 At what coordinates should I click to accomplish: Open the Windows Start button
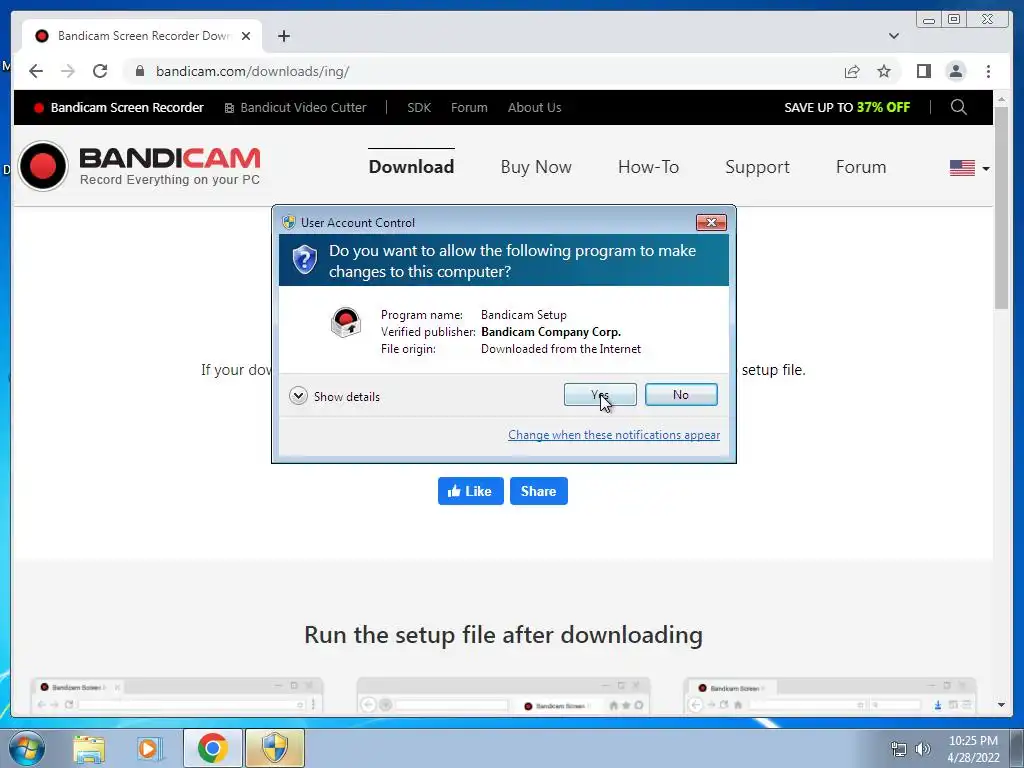(26, 748)
